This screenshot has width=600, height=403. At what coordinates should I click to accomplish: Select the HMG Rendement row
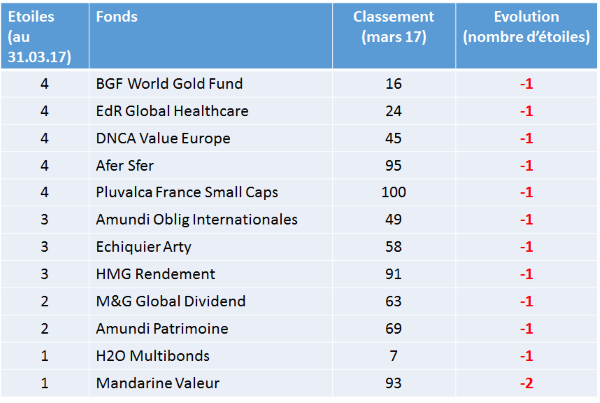point(298,274)
